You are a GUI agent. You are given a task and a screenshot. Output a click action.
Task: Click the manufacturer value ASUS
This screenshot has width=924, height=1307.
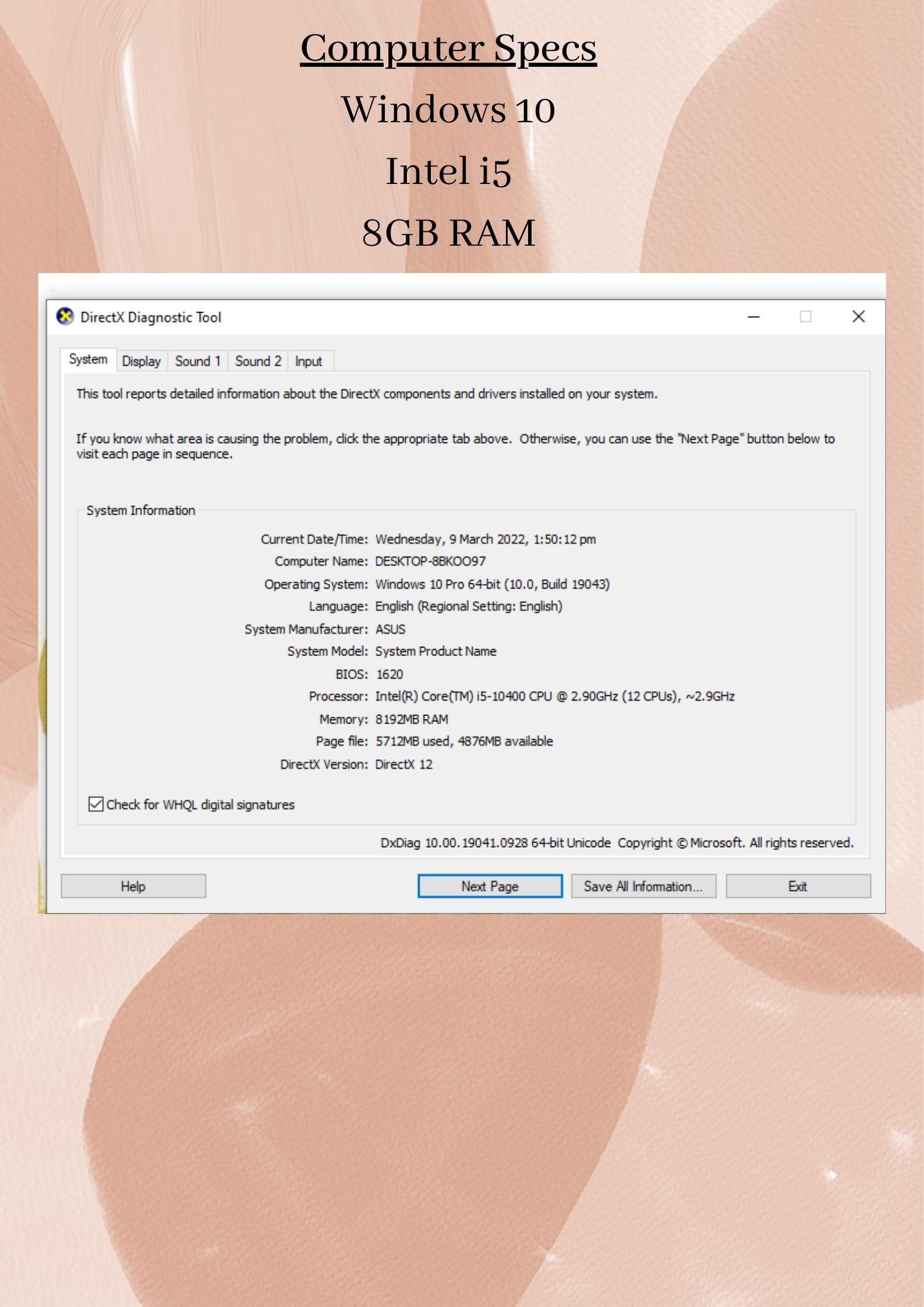pos(390,629)
